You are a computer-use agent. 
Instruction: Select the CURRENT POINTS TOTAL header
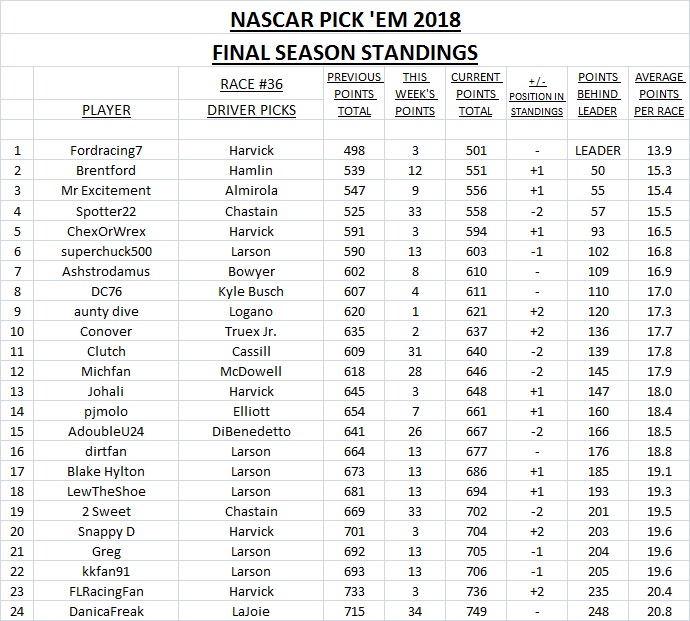point(475,94)
